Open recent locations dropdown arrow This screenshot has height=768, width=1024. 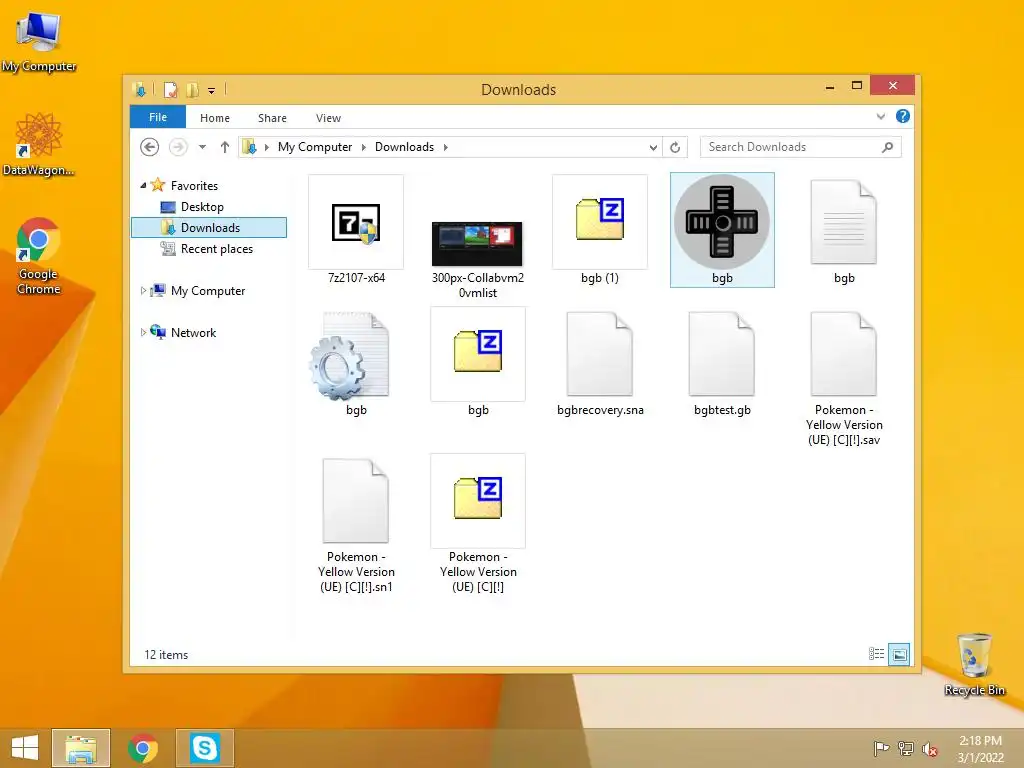coord(202,147)
